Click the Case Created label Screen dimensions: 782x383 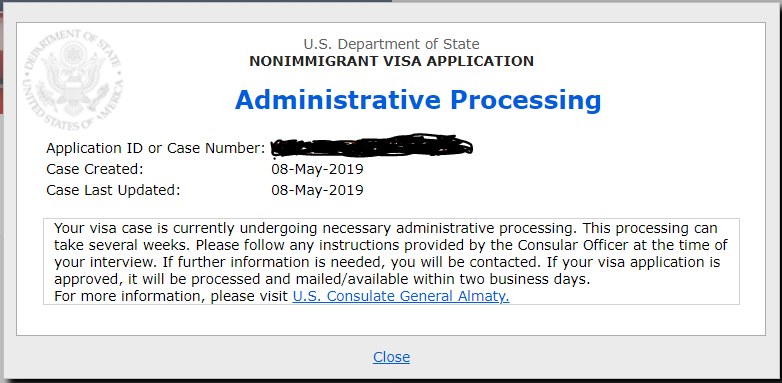click(x=95, y=169)
